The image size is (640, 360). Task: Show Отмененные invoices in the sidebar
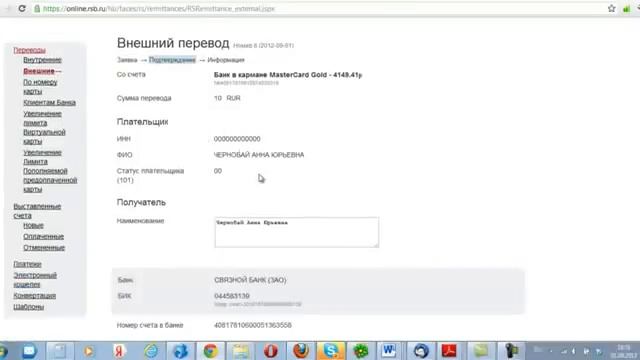(44, 247)
